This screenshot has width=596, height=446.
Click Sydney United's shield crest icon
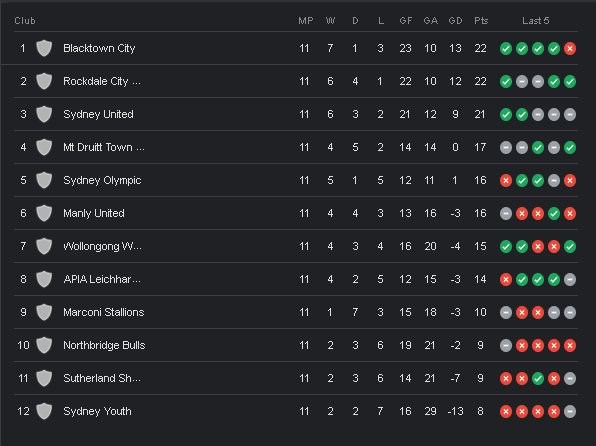click(x=44, y=114)
